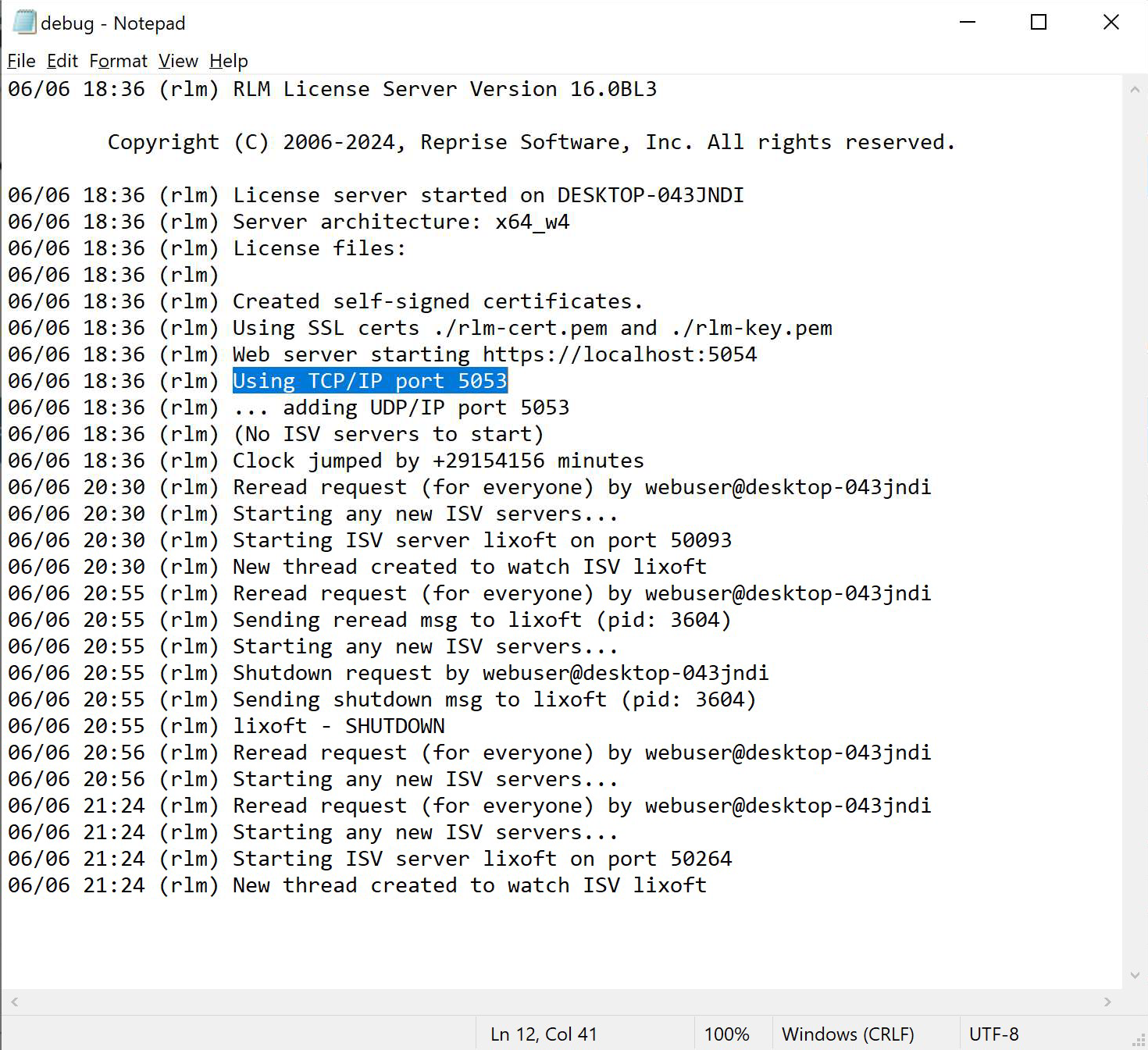Image resolution: width=1148 pixels, height=1050 pixels.
Task: Click the Notepad icon in title bar
Action: pyautogui.click(x=24, y=23)
